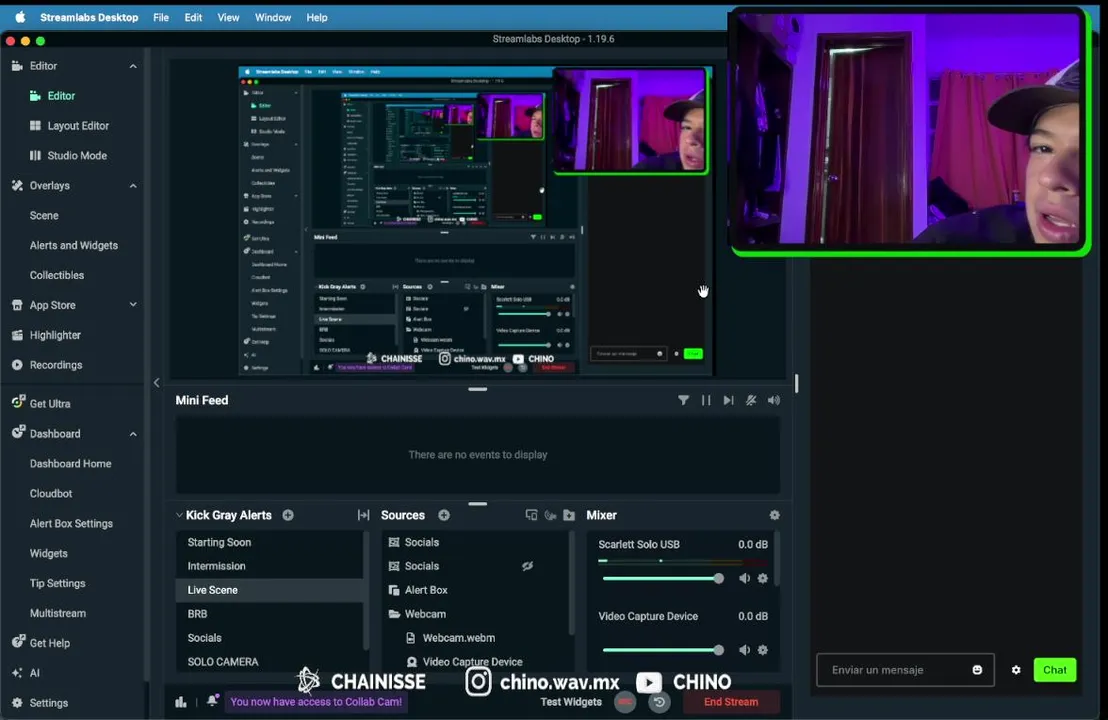Select the Alert Box source

pyautogui.click(x=476, y=590)
